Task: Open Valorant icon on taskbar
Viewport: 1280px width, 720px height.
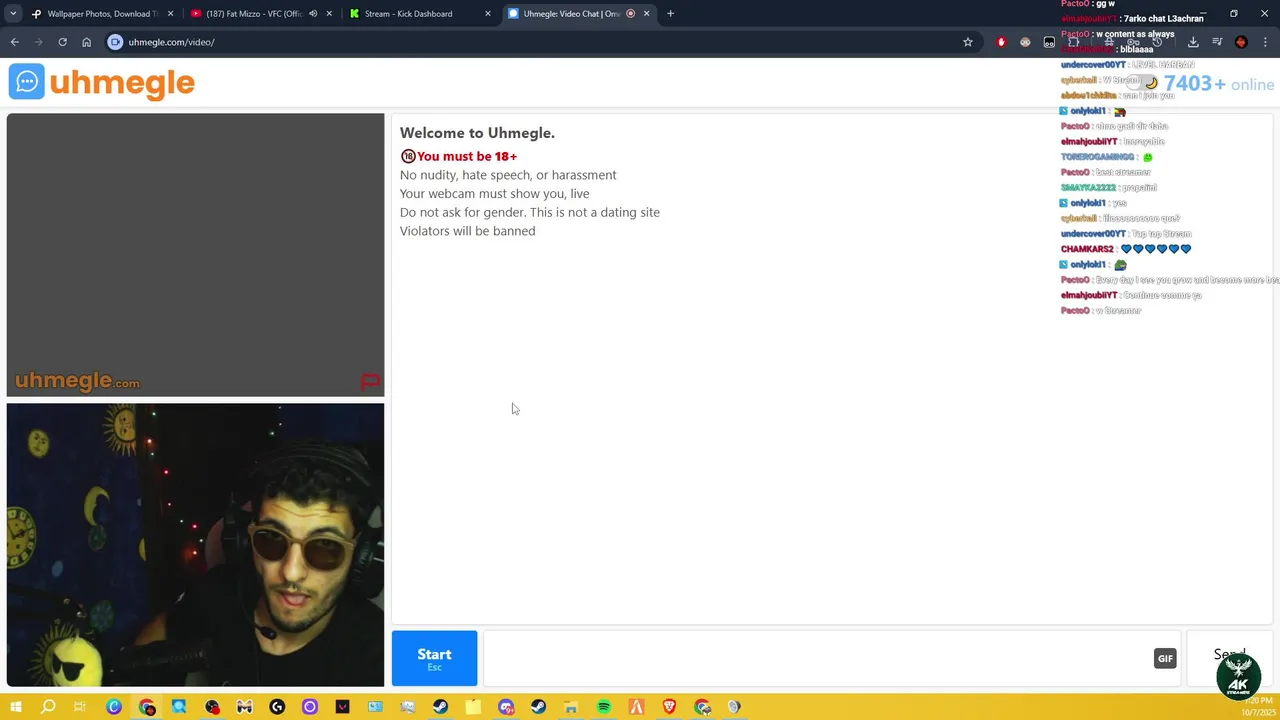Action: coord(342,707)
